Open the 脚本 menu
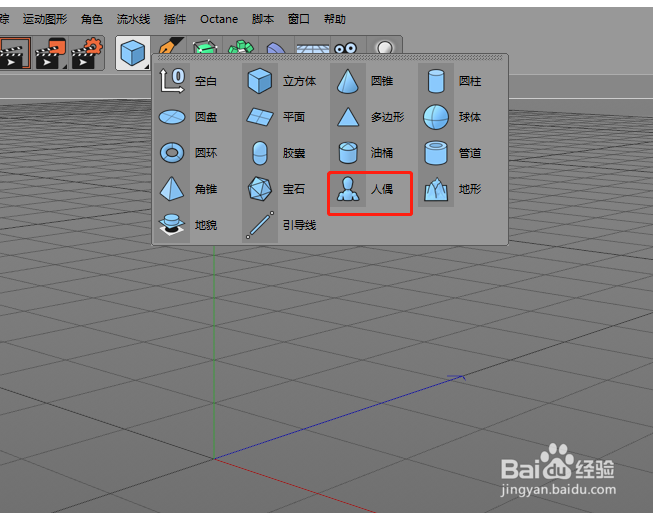Screen dimensions: 653x513 click(x=263, y=19)
